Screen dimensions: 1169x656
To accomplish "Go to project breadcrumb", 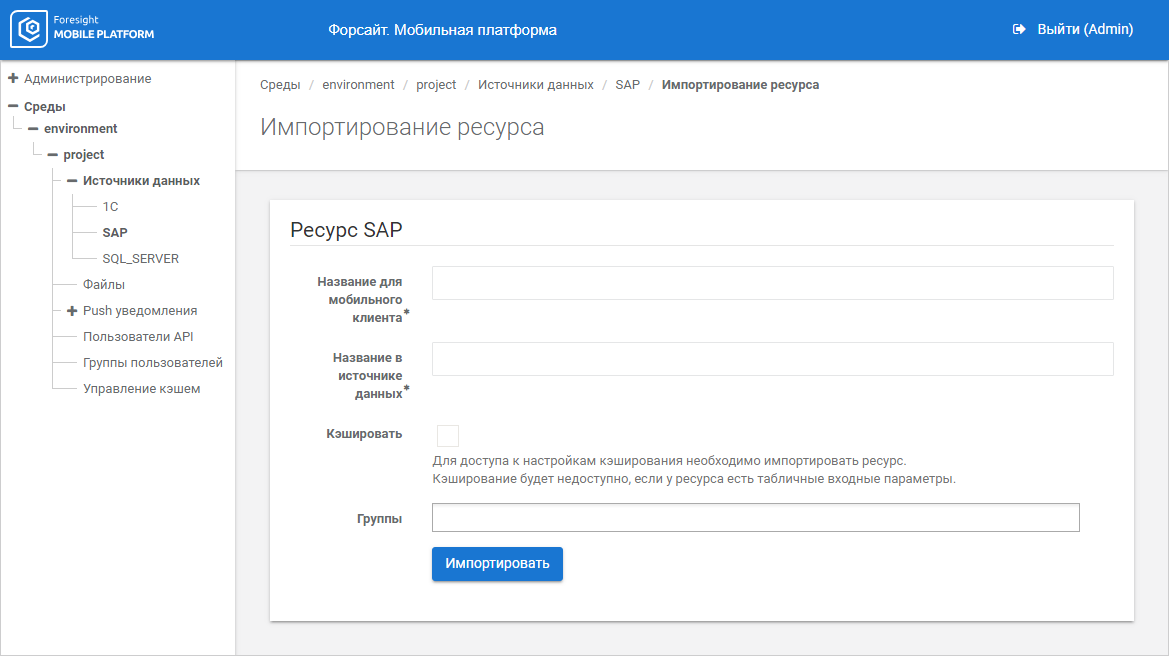I will [436, 85].
